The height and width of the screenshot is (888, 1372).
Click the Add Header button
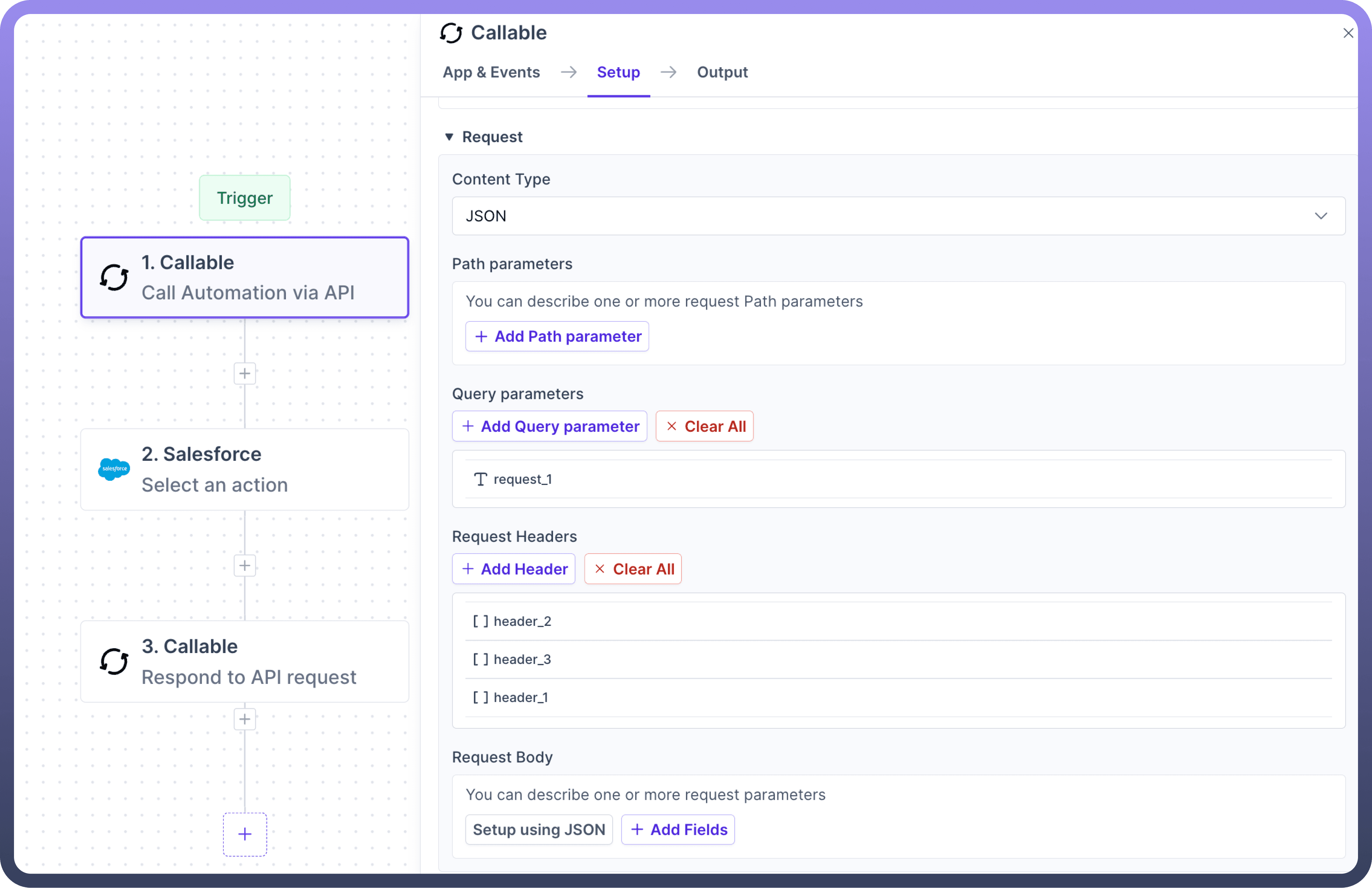513,569
